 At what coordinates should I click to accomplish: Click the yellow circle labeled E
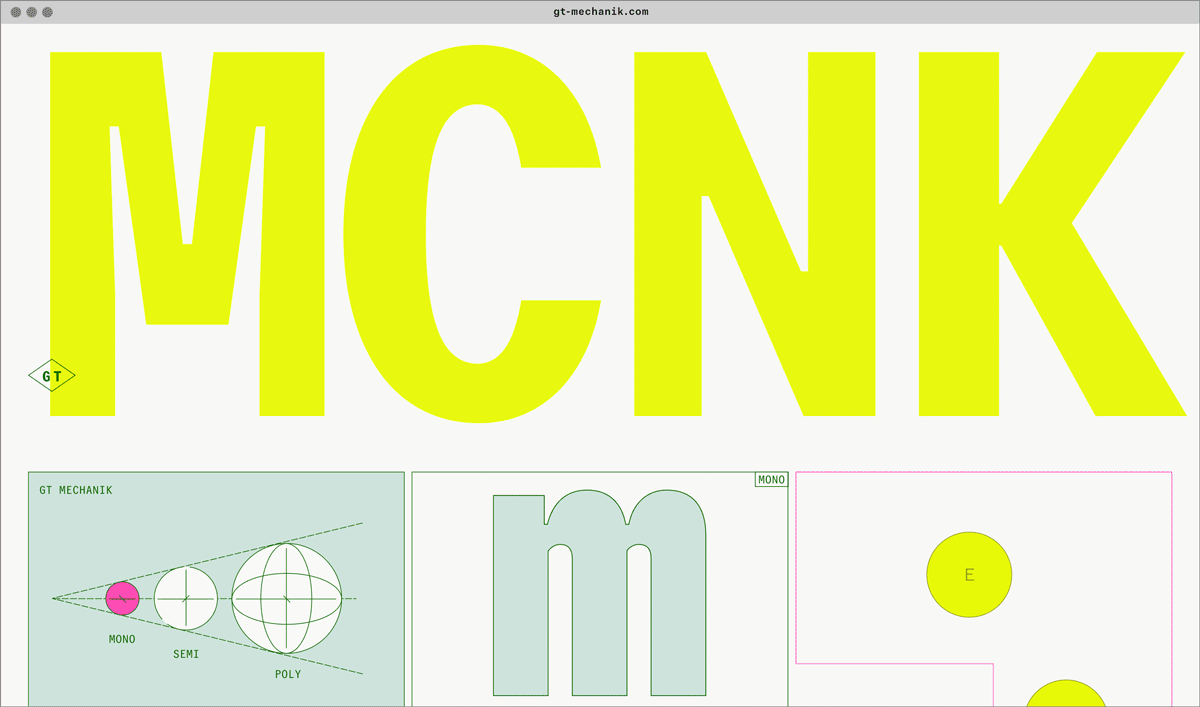click(969, 575)
